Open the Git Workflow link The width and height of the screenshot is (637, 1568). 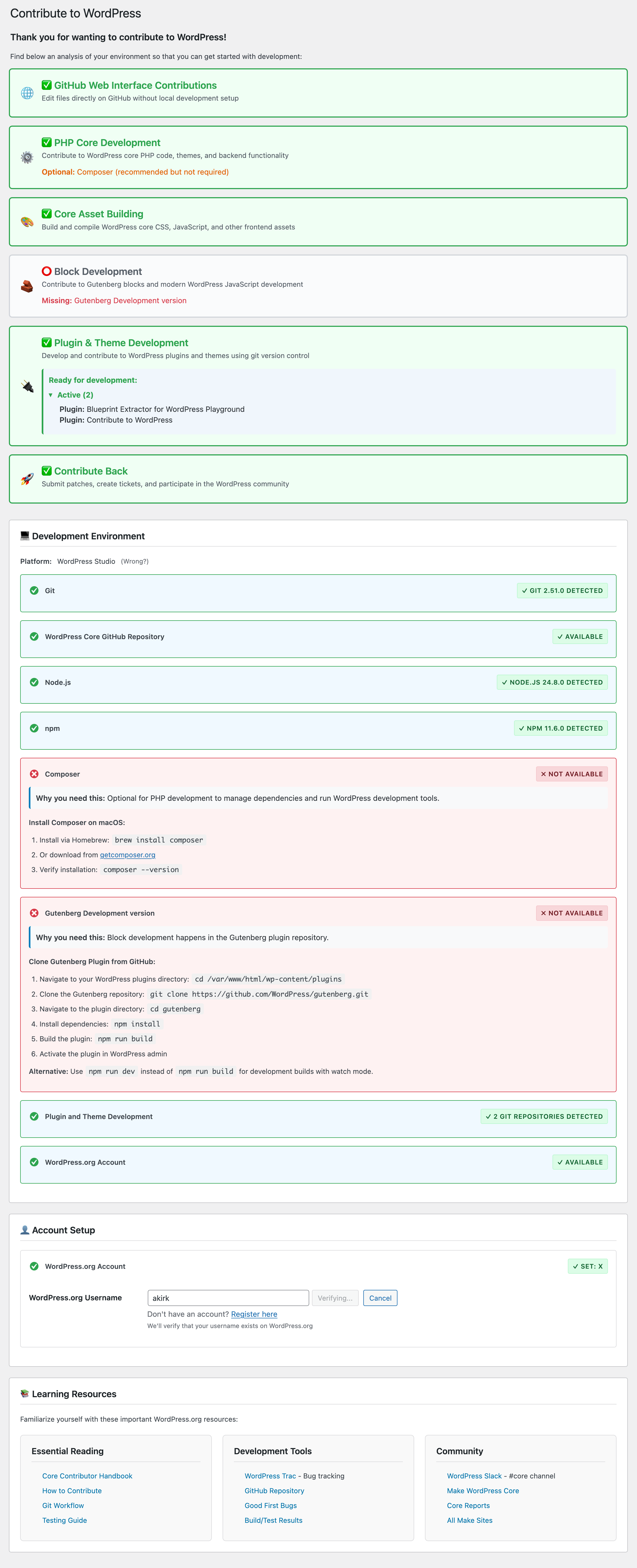[63, 1505]
